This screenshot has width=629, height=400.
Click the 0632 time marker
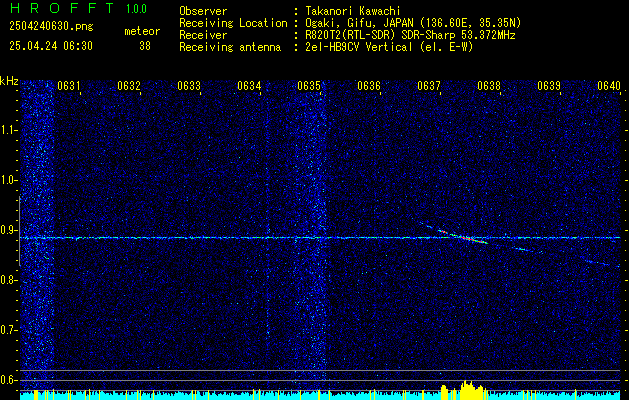(129, 86)
